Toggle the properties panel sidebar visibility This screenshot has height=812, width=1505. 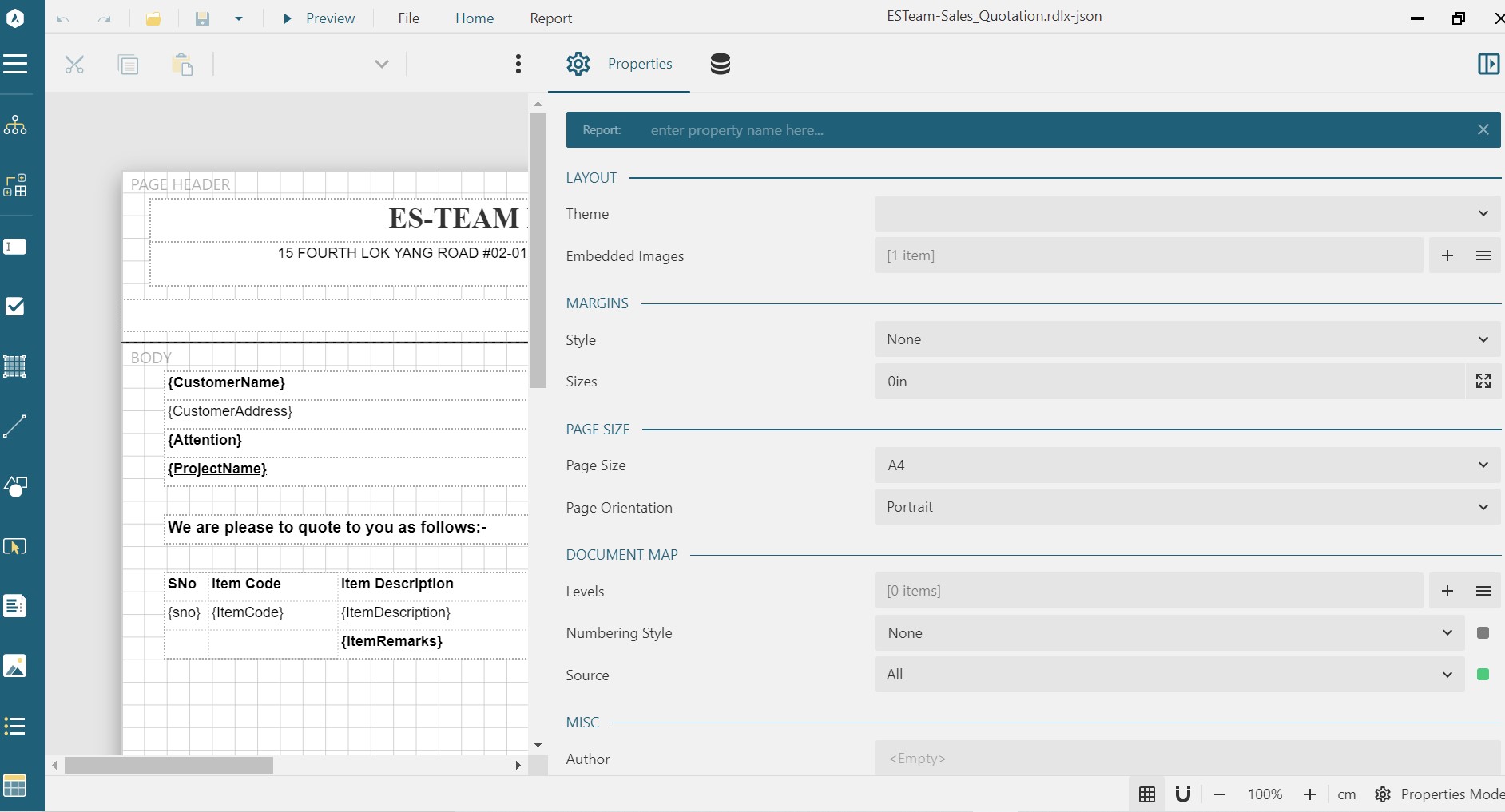[1488, 64]
